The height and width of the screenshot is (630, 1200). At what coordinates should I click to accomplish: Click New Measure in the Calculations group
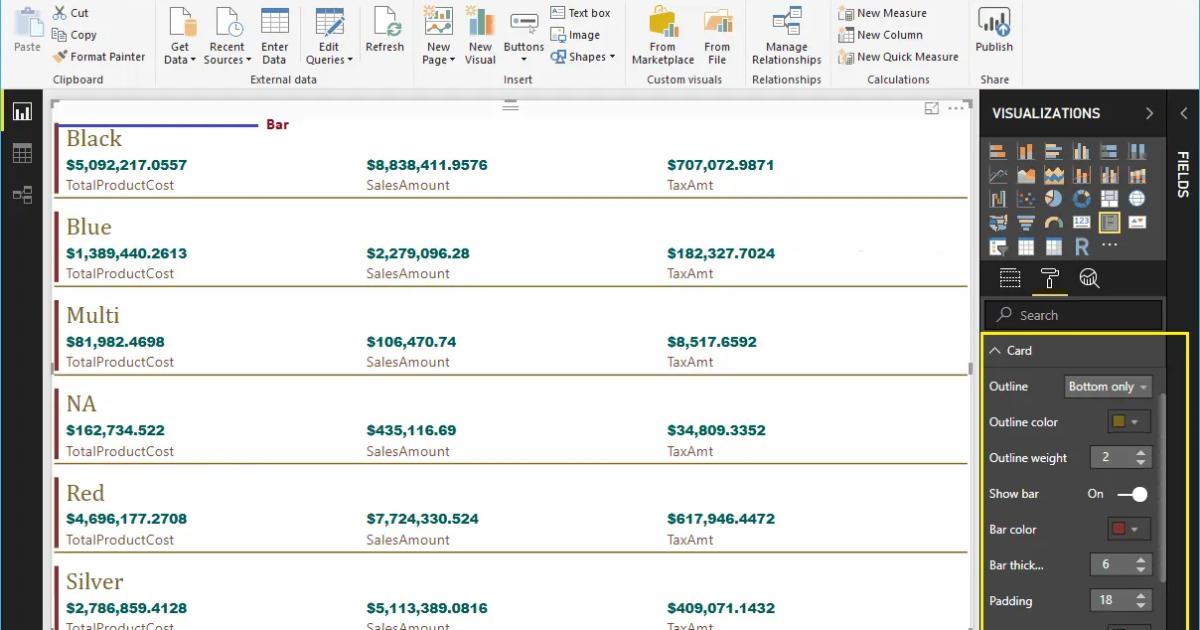[x=883, y=12]
